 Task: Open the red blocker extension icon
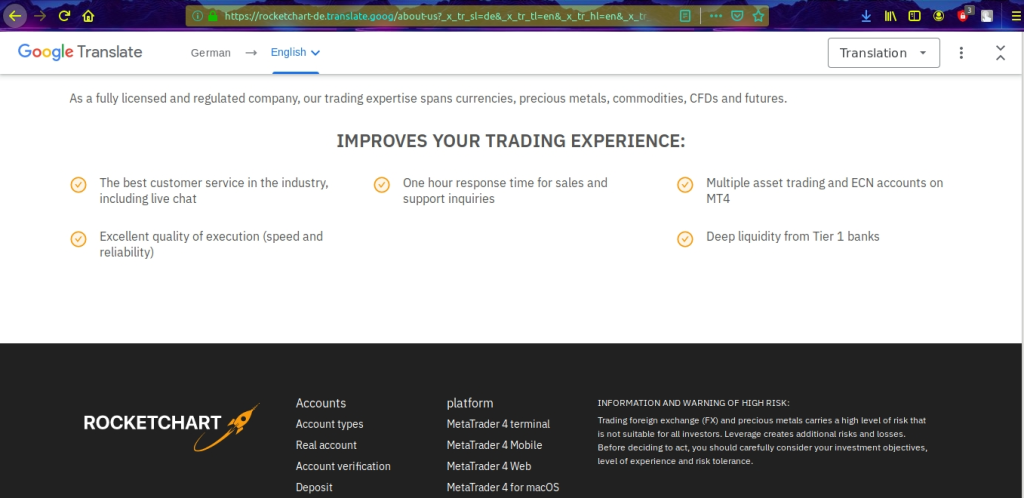pos(963,15)
